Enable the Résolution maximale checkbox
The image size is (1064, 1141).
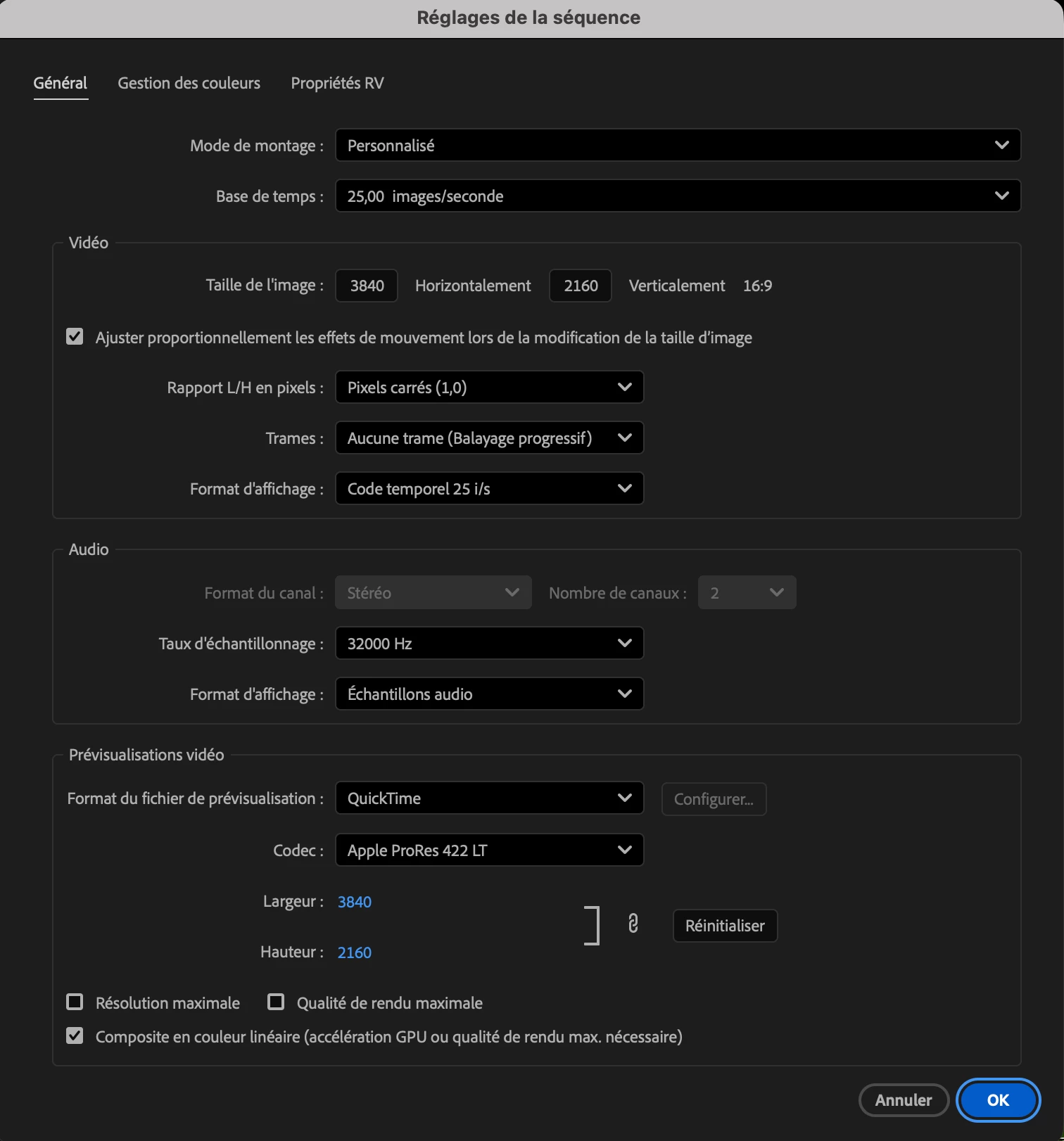[75, 1002]
